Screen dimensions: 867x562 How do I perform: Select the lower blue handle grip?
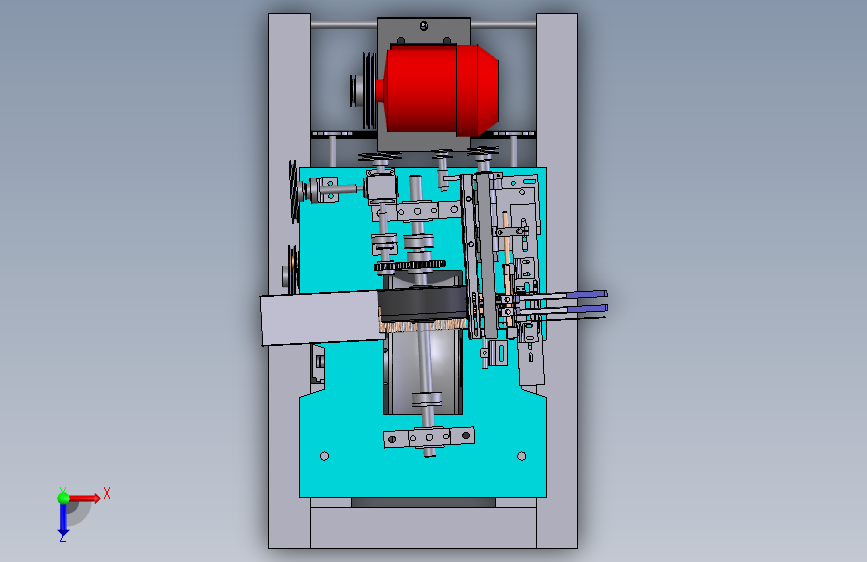pyautogui.click(x=587, y=309)
